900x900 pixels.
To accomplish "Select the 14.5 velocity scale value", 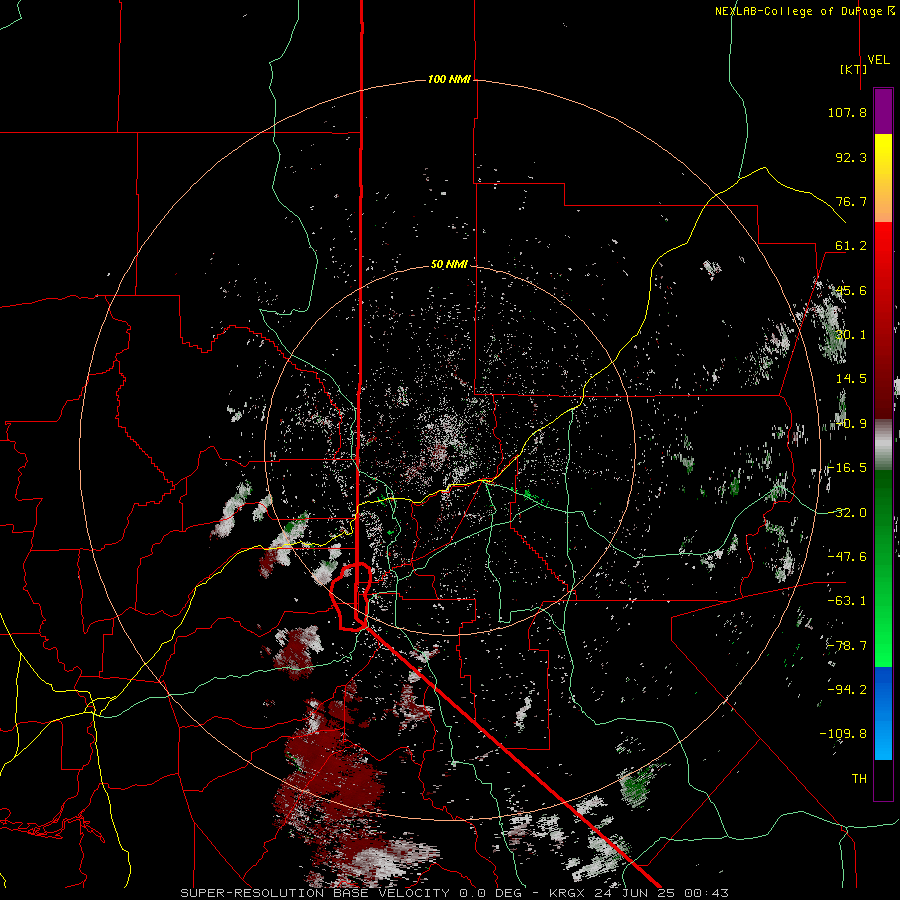I will pyautogui.click(x=851, y=379).
